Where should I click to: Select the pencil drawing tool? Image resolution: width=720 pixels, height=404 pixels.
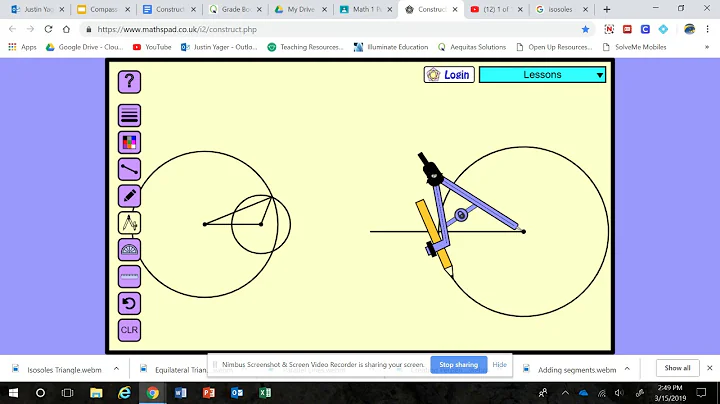coord(129,196)
